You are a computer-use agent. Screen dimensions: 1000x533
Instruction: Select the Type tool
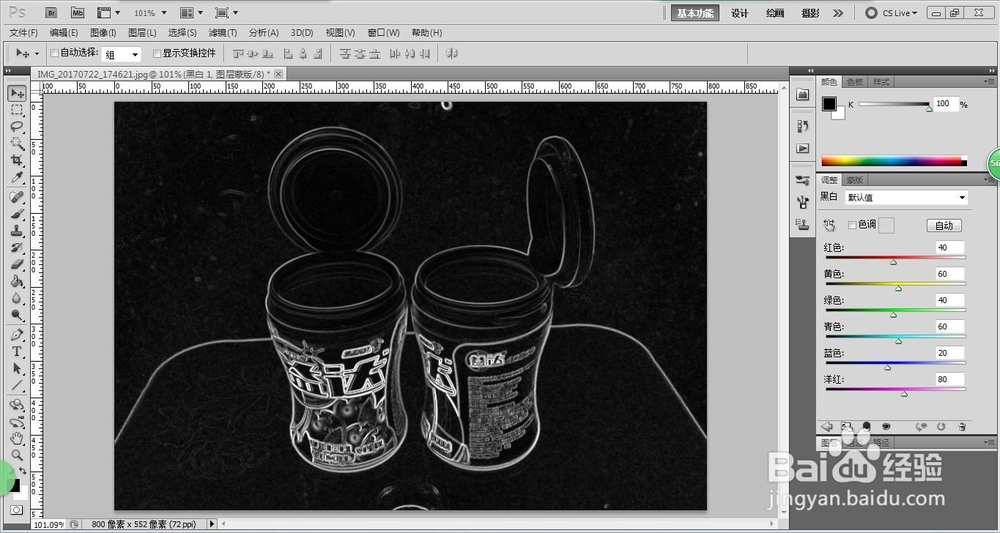(17, 351)
